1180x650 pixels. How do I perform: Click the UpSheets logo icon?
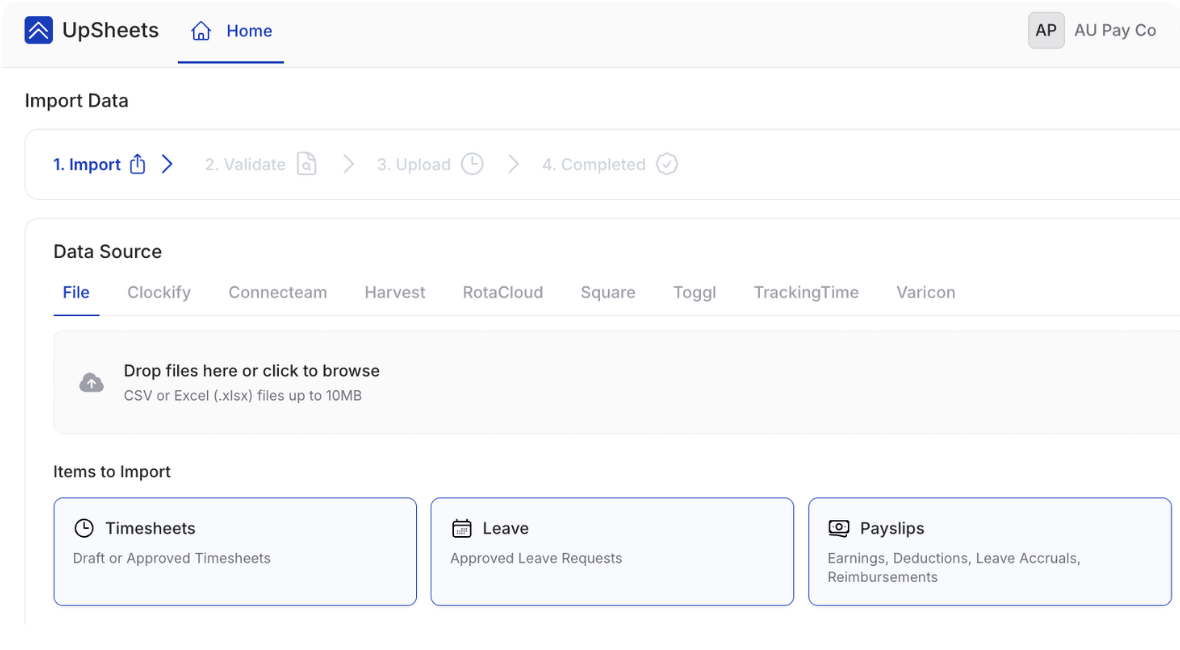(38, 30)
